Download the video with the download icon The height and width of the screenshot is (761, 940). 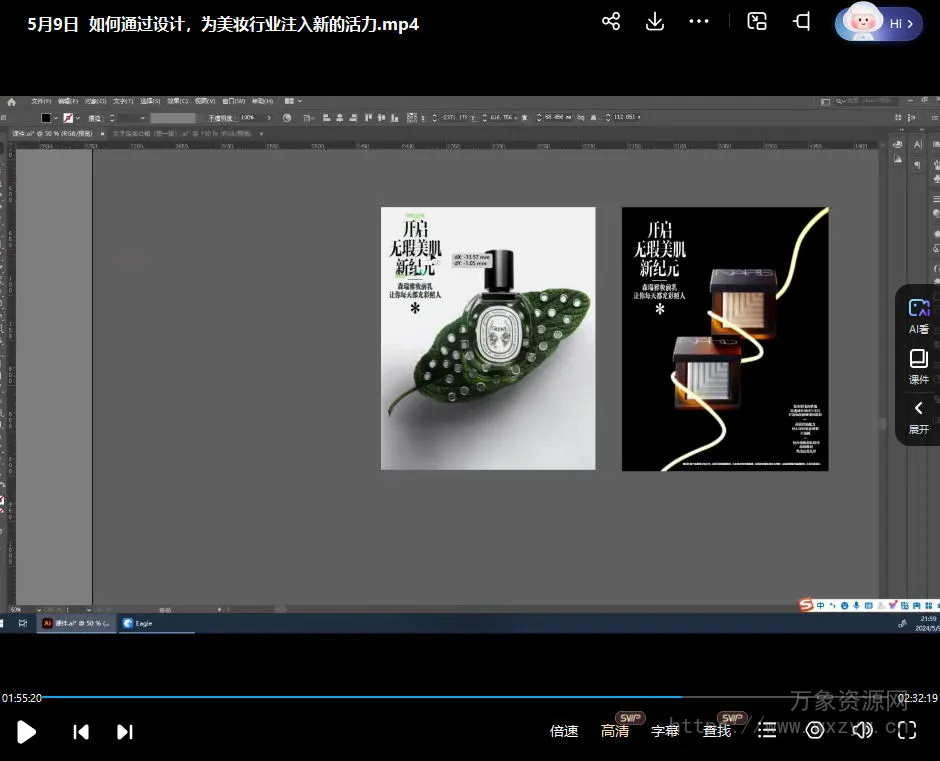coord(655,22)
